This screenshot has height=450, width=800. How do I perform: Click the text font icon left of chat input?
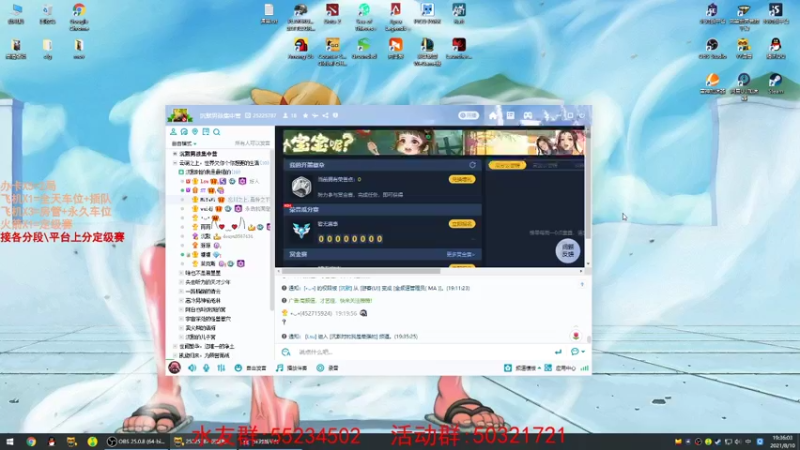click(x=286, y=352)
